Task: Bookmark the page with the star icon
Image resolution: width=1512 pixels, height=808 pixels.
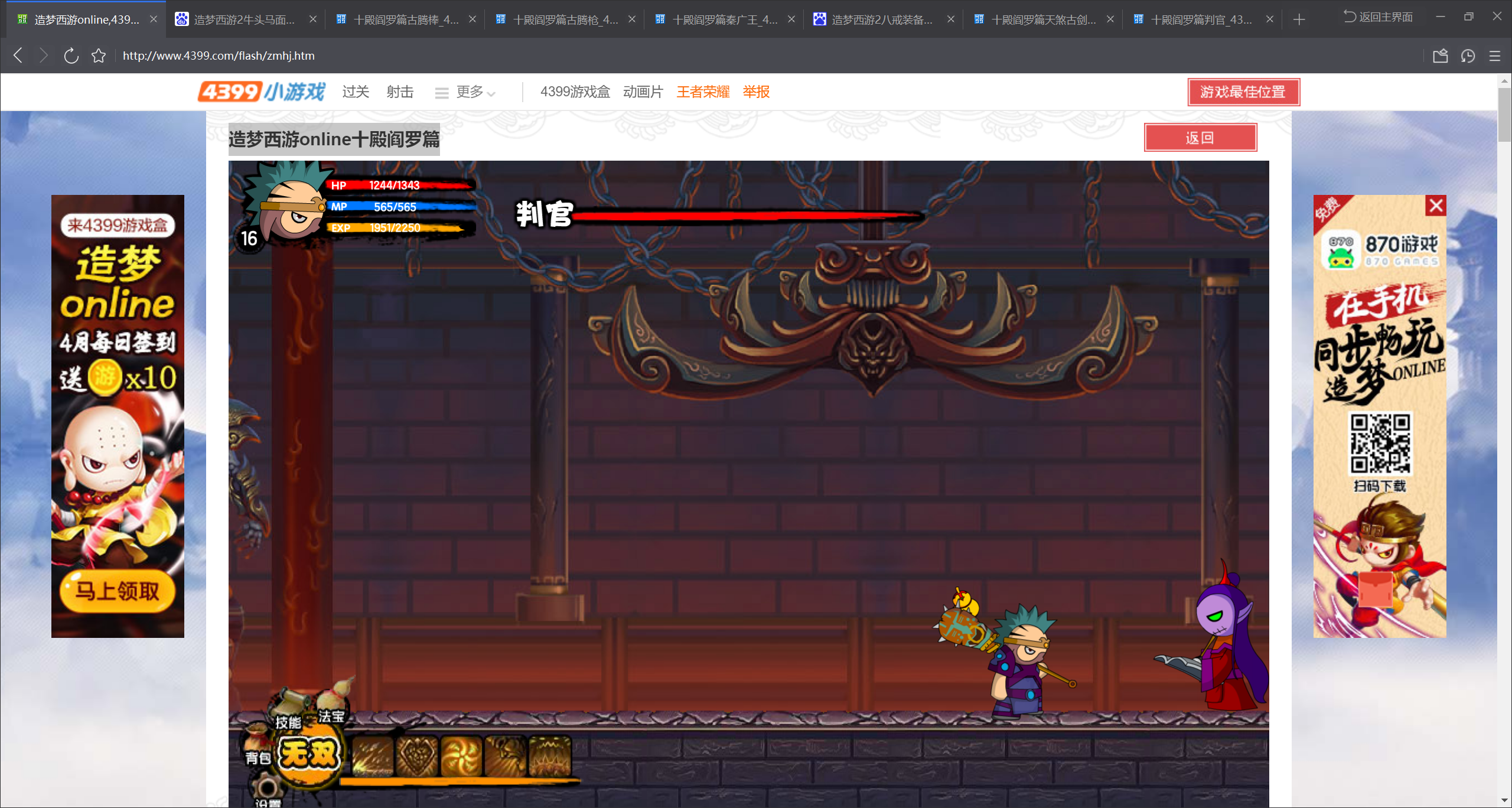Action: pos(99,56)
